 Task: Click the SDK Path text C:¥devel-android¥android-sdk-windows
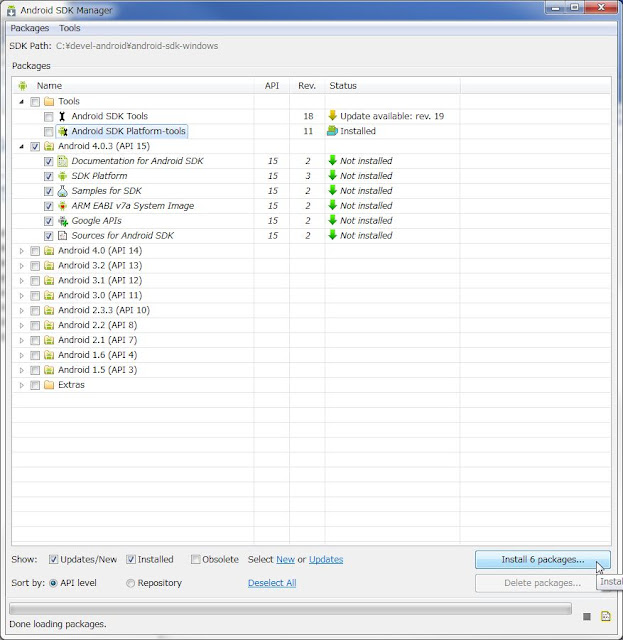pyautogui.click(x=137, y=46)
